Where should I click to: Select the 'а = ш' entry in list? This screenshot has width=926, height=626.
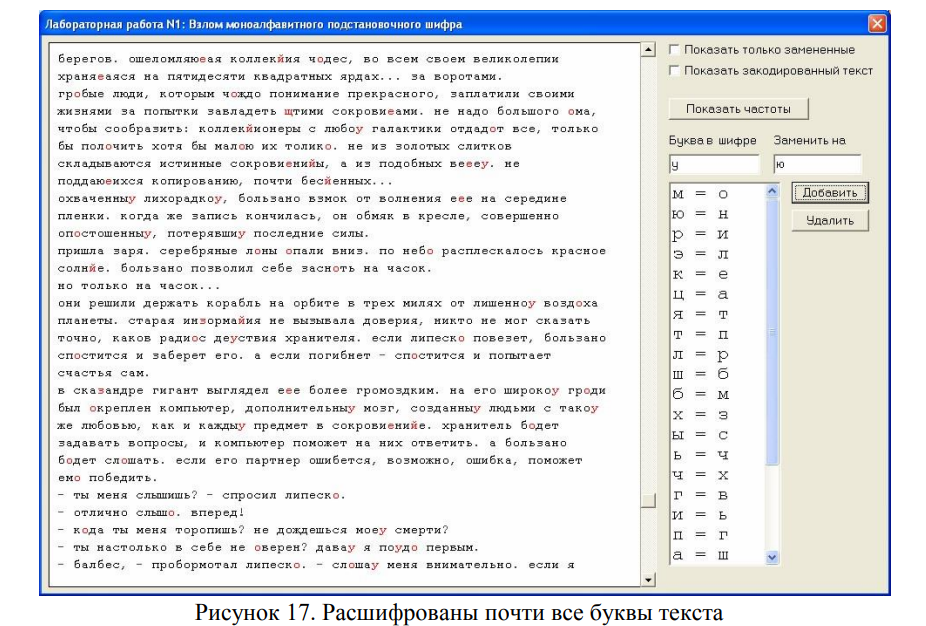(700, 554)
